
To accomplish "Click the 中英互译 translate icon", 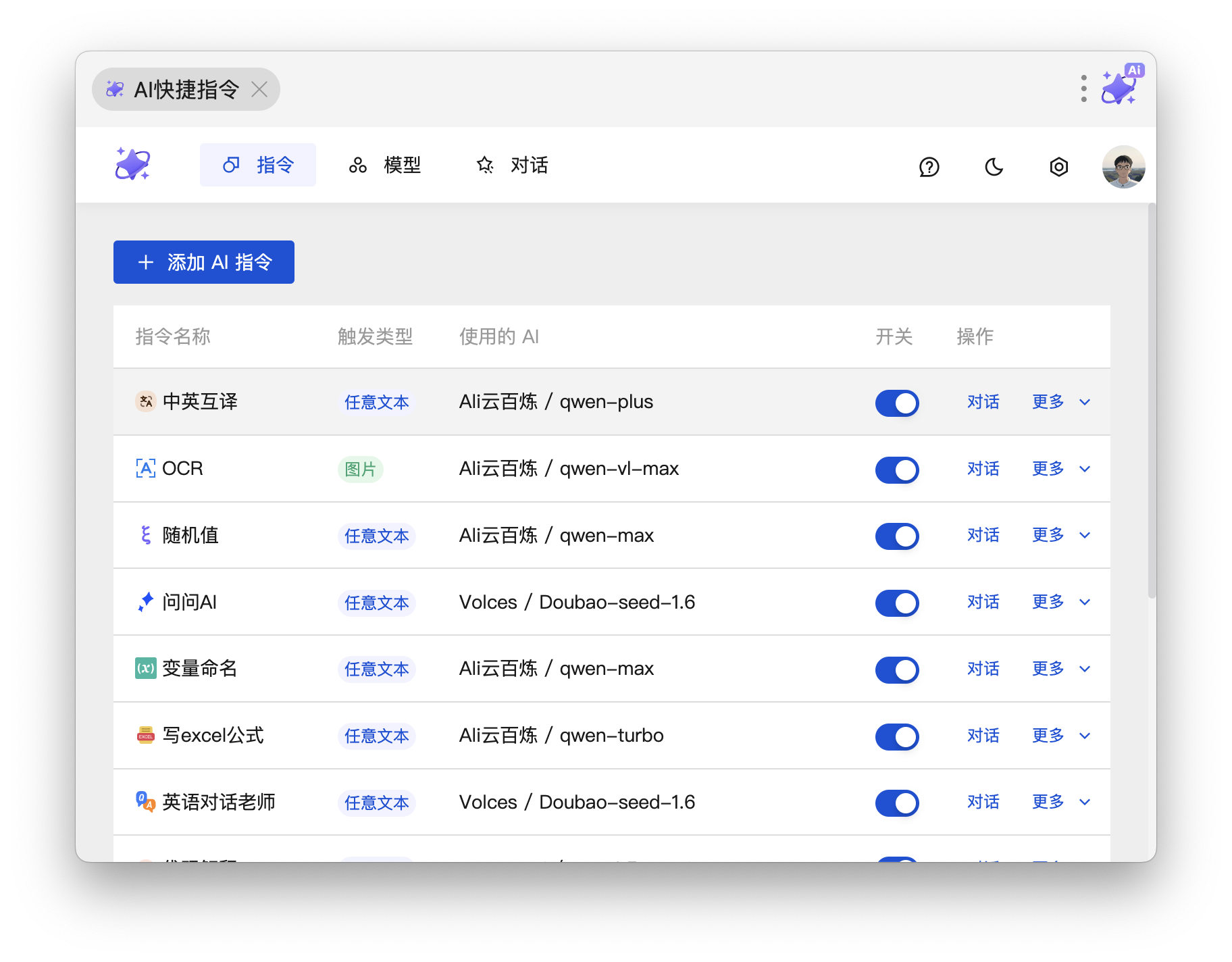I will (146, 402).
